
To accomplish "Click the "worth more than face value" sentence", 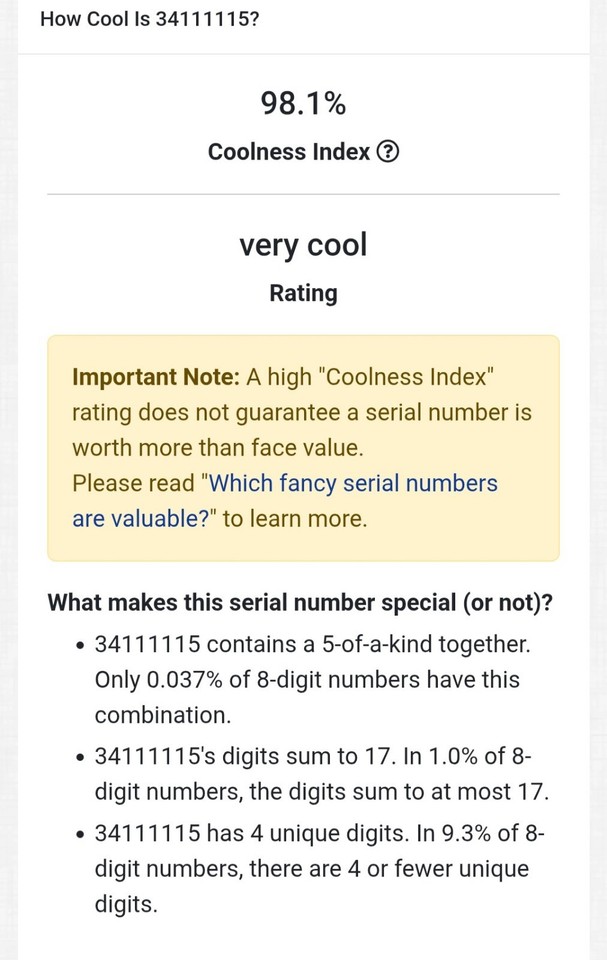I will point(218,448).
